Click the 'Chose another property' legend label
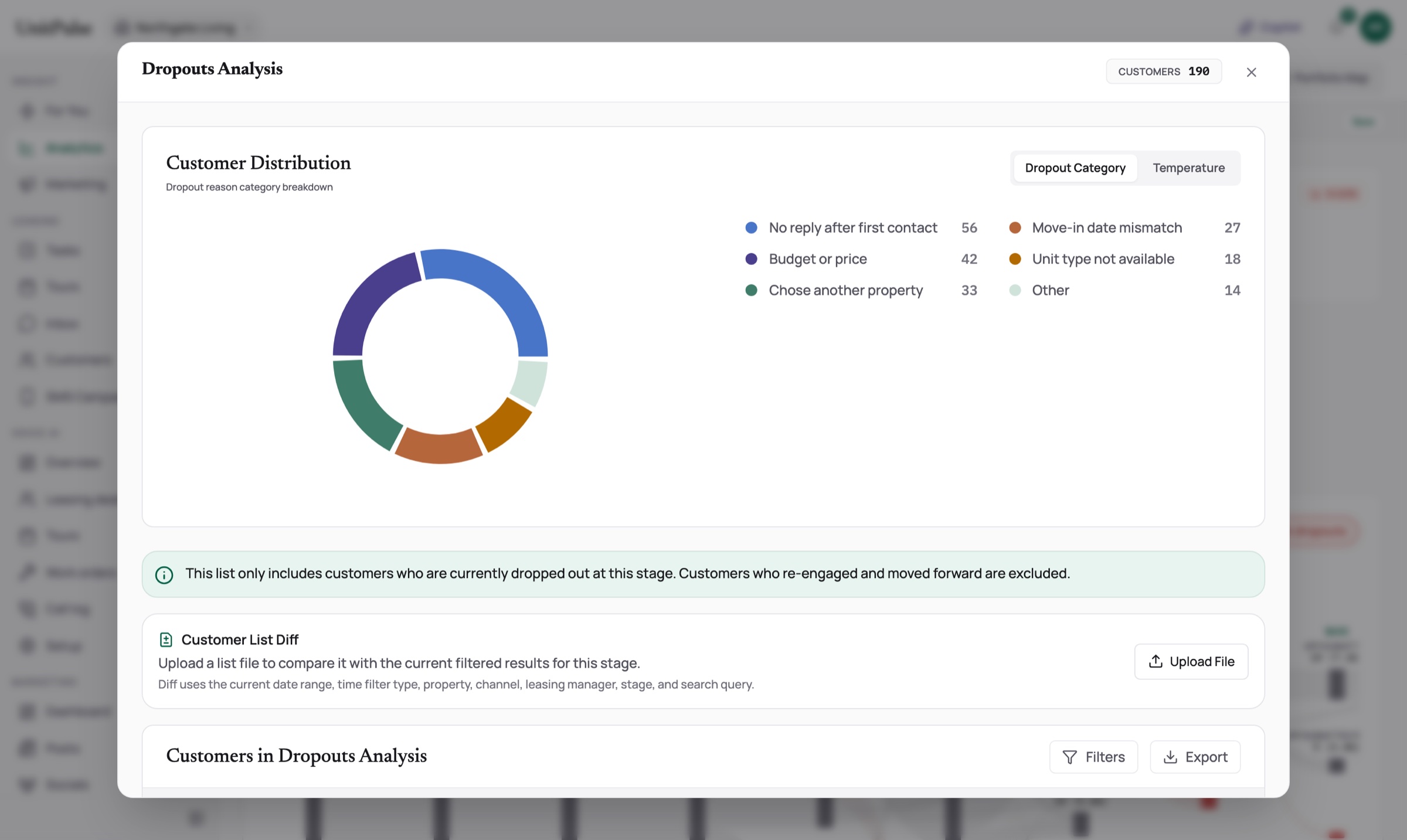 846,290
